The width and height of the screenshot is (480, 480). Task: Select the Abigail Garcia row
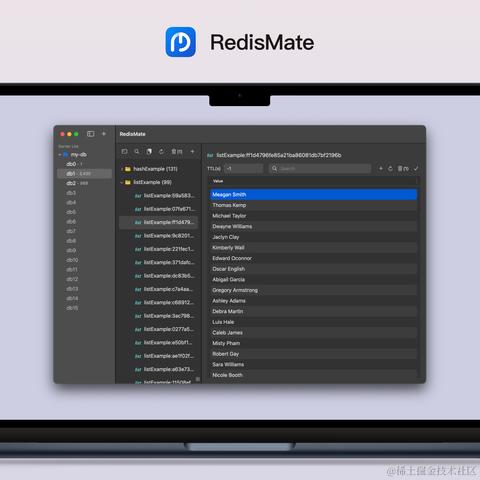pos(313,279)
